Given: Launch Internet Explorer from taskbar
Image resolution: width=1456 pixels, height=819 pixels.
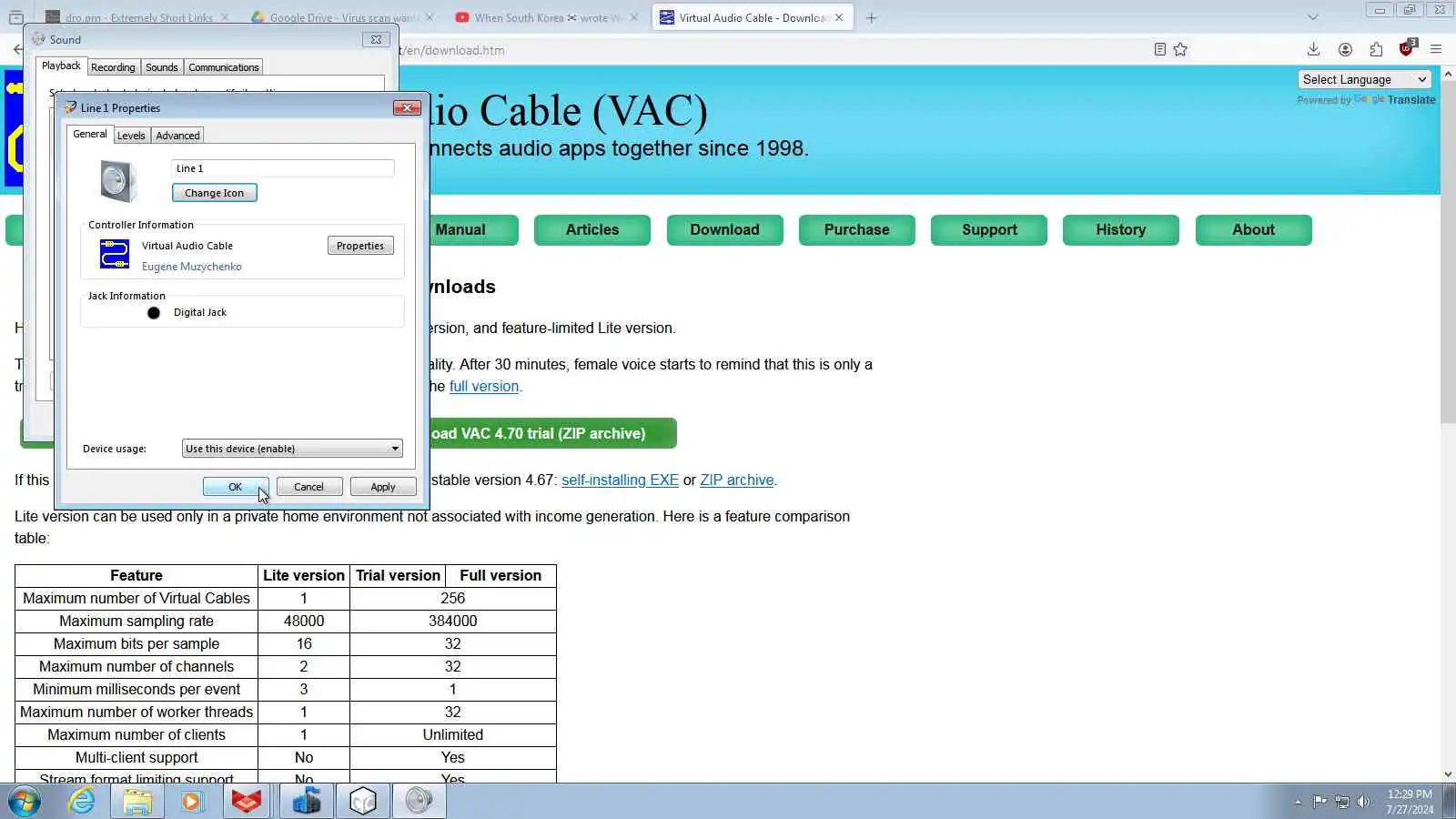Looking at the screenshot, I should pyautogui.click(x=82, y=802).
